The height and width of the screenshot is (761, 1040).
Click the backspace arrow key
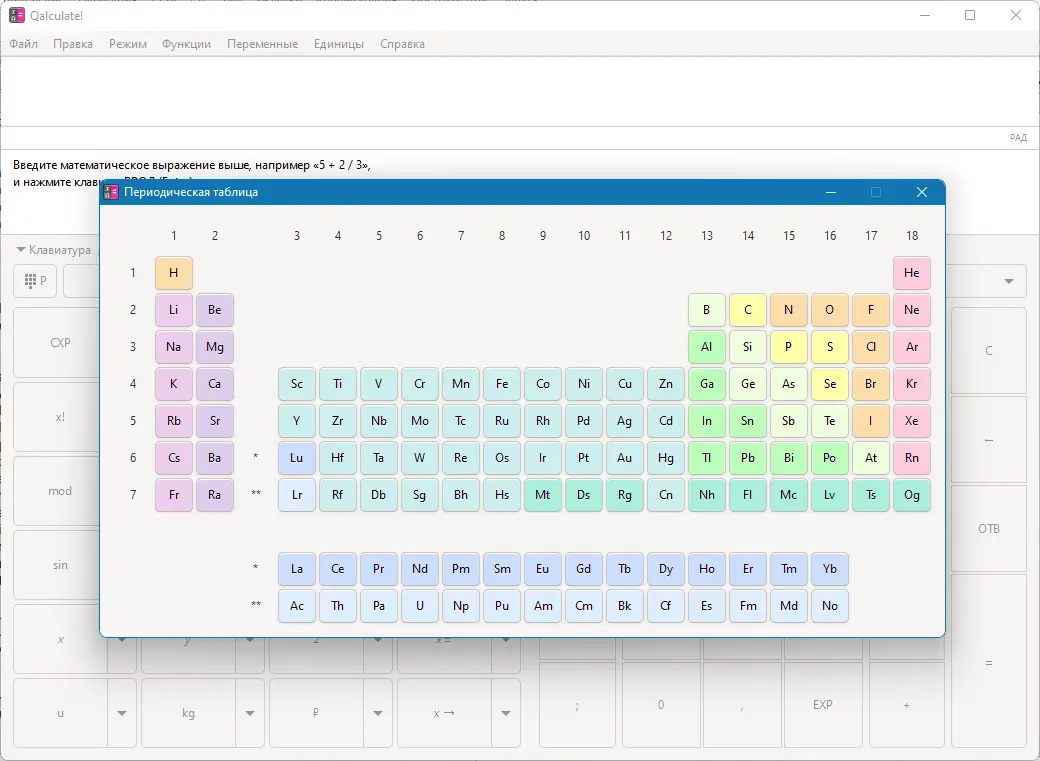coord(989,440)
